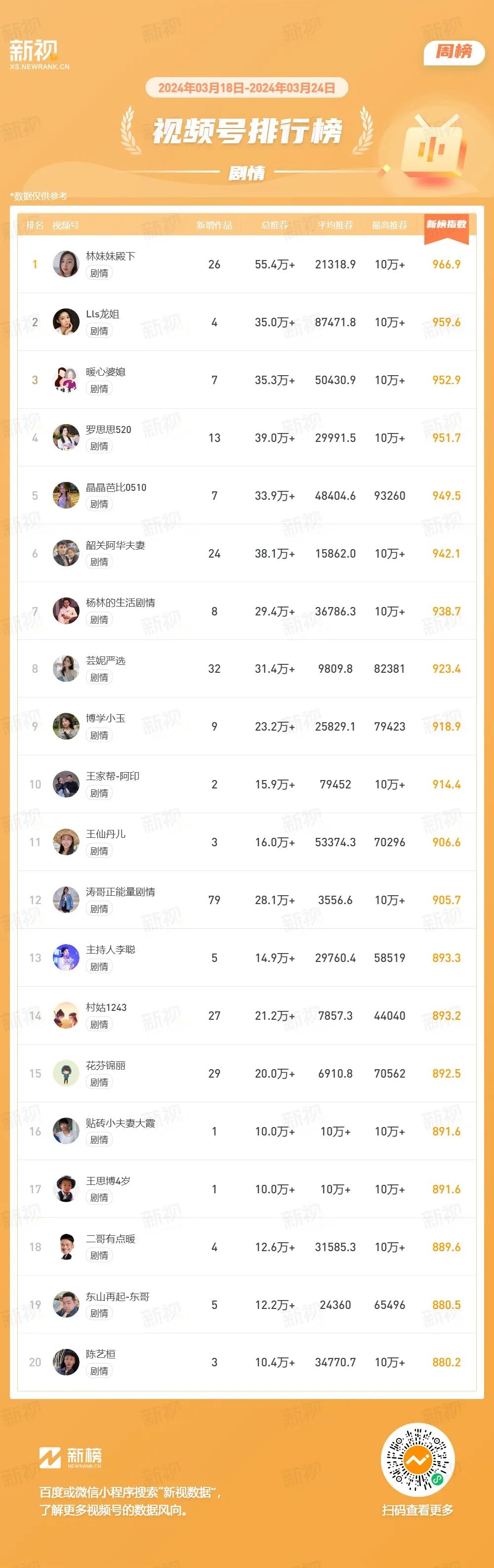Click the 周榜 weekly ranking badge

pos(454,52)
